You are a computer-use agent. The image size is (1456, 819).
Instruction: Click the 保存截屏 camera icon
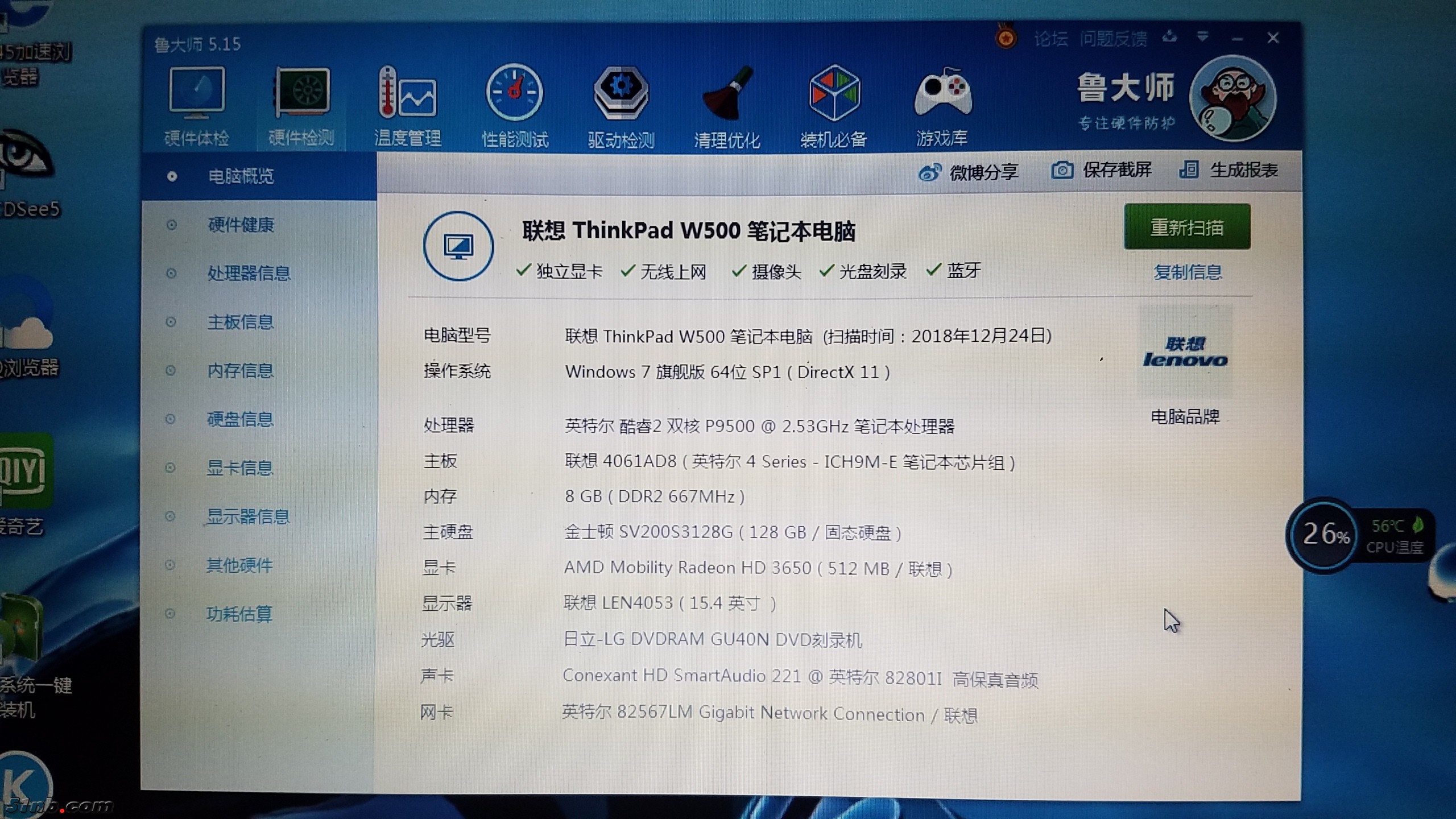point(1062,170)
